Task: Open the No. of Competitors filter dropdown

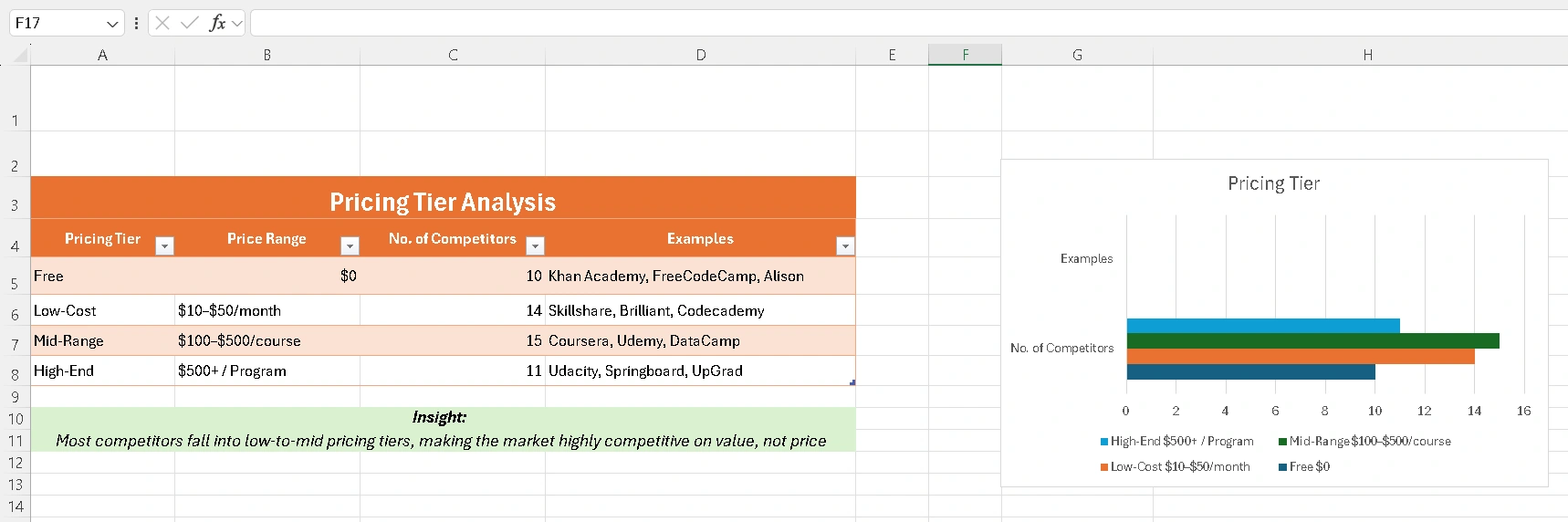Action: tap(536, 245)
